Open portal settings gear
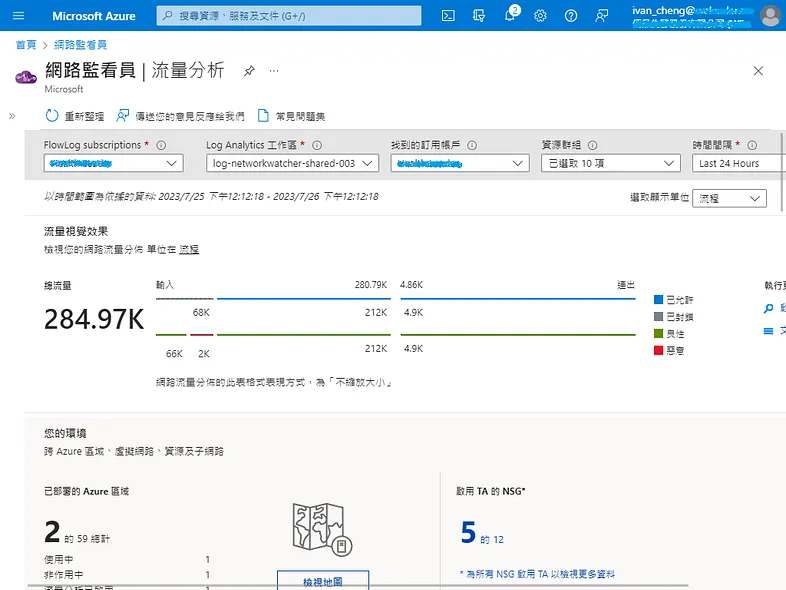The width and height of the screenshot is (786, 590). [540, 16]
